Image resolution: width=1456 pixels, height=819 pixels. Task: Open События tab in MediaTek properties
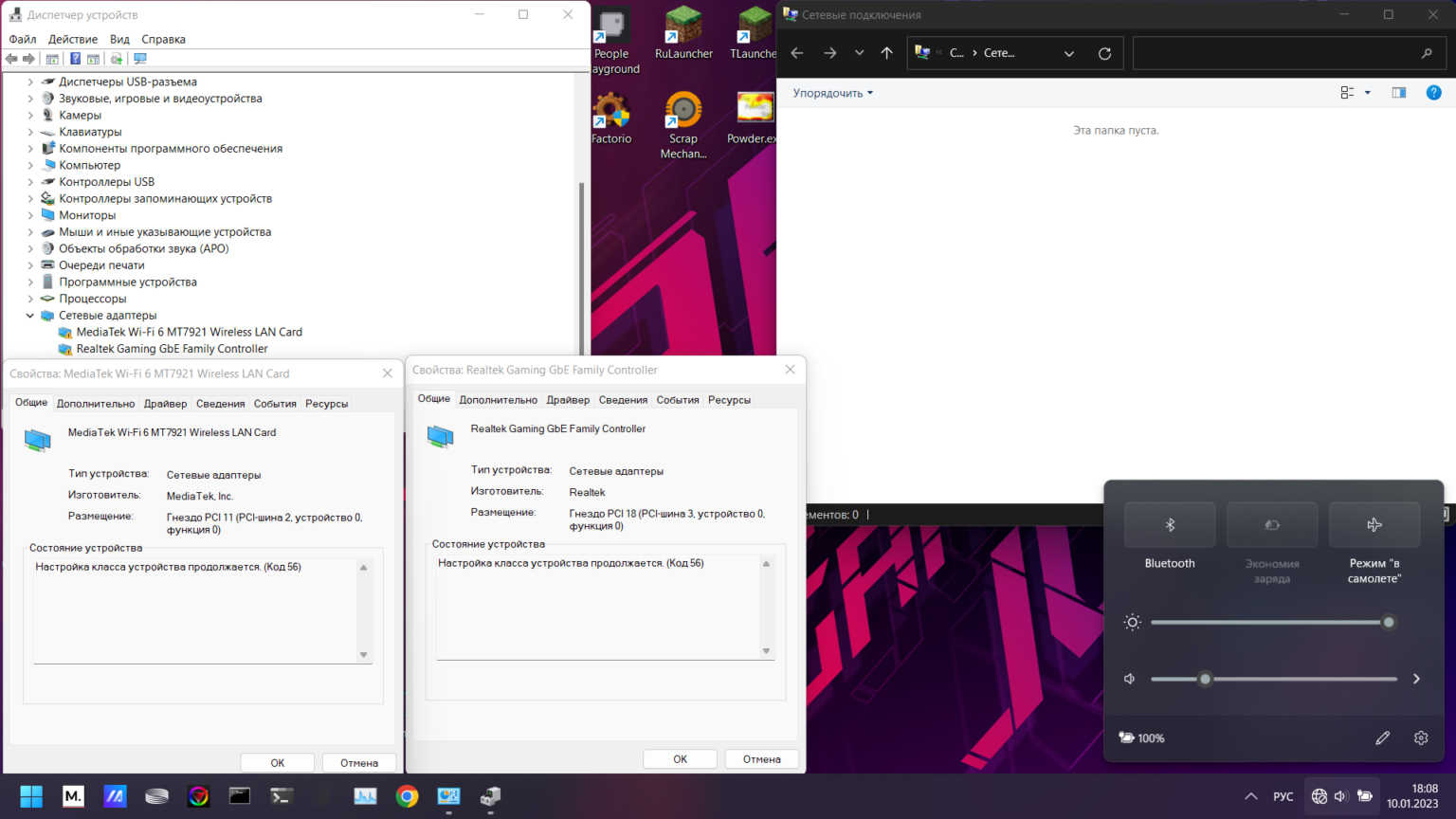coord(275,404)
